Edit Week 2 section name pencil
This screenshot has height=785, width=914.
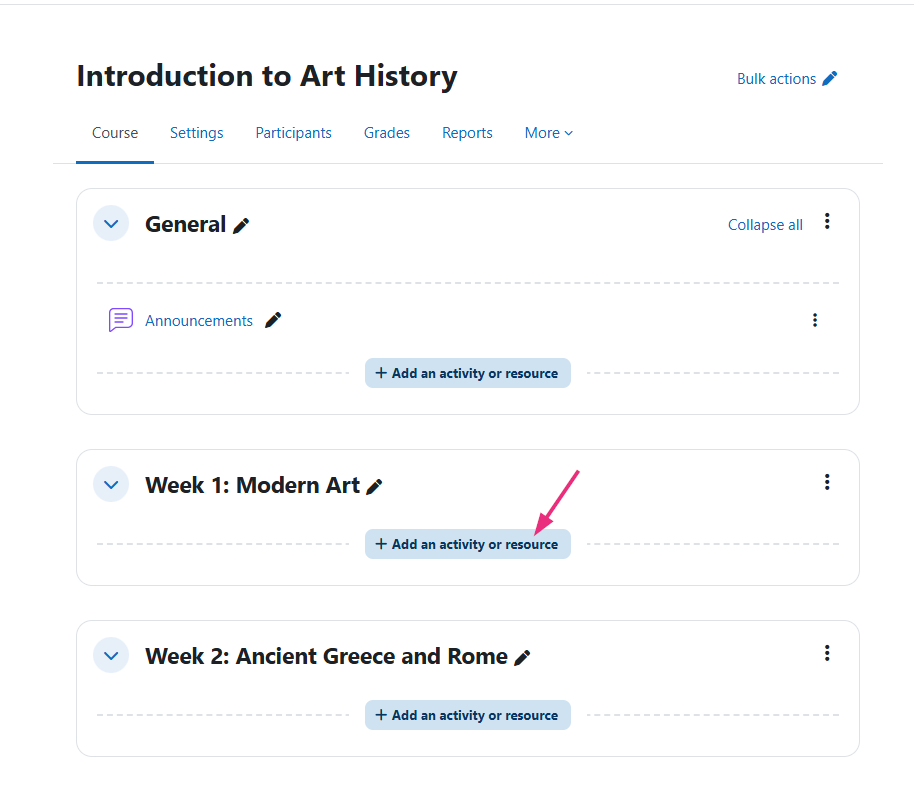click(522, 658)
